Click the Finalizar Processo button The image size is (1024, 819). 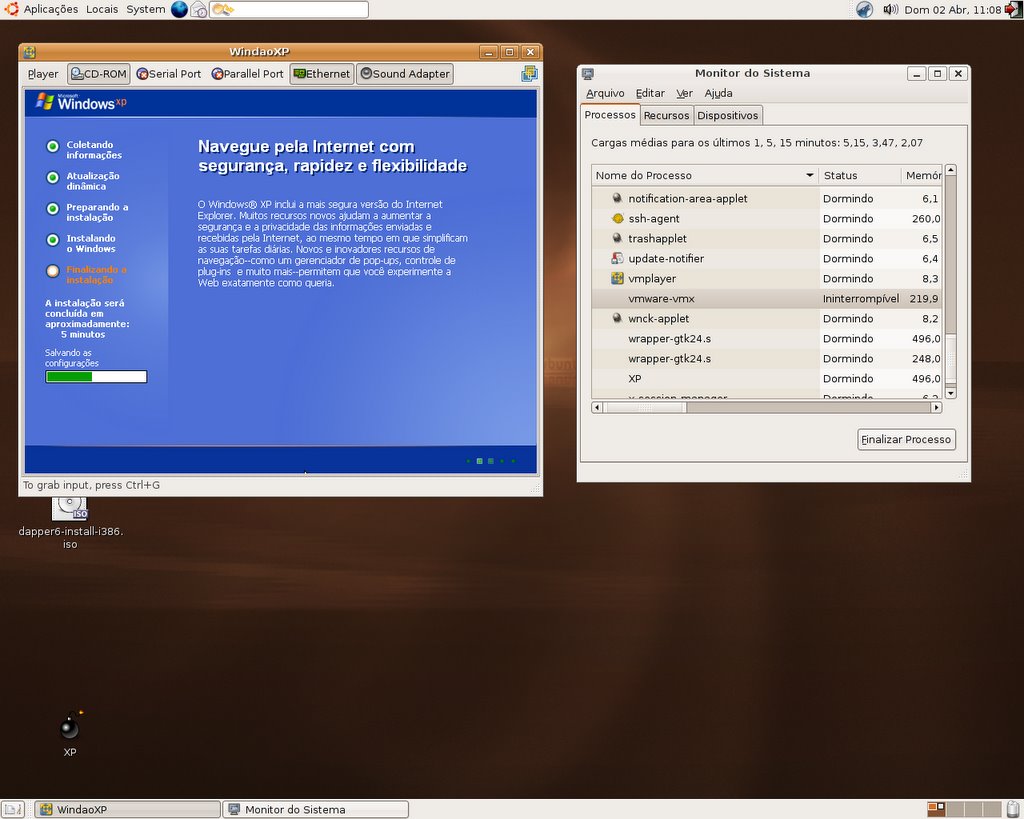pyautogui.click(x=906, y=440)
